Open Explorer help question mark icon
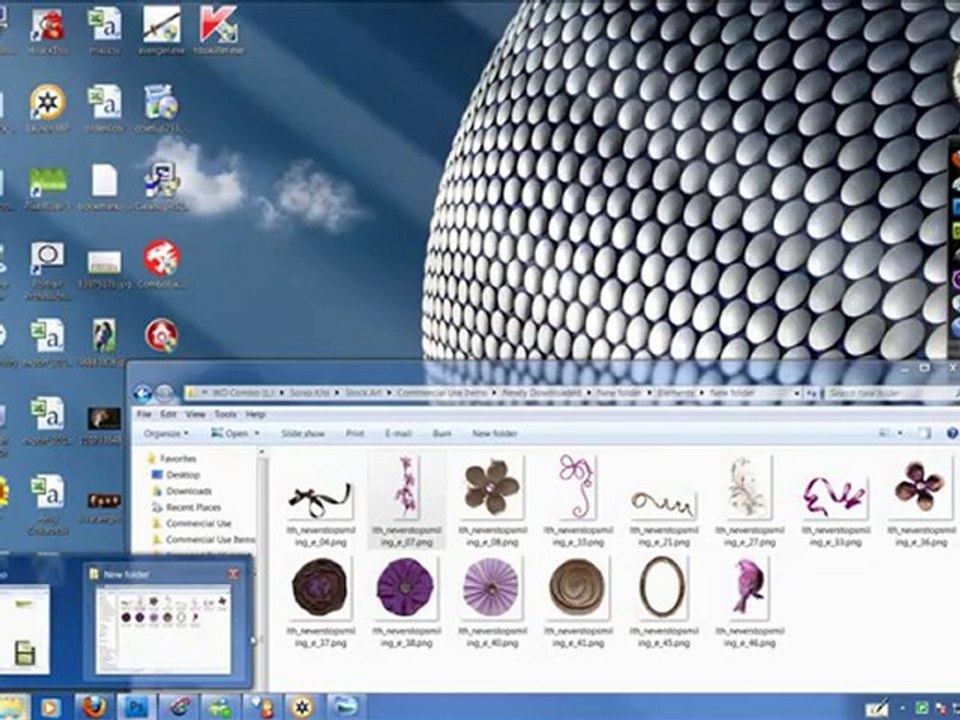This screenshot has height=720, width=960. pyautogui.click(x=952, y=433)
